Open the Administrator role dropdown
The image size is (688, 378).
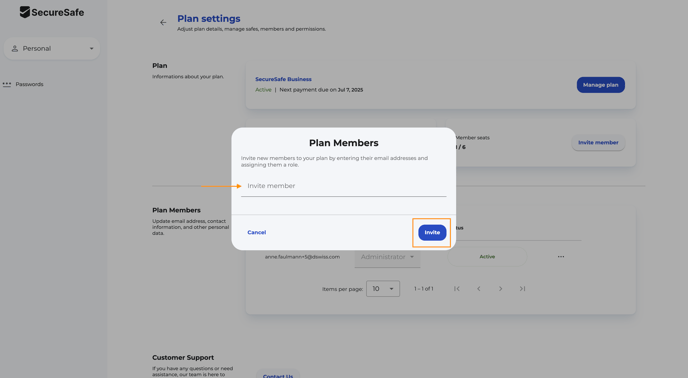[387, 257]
